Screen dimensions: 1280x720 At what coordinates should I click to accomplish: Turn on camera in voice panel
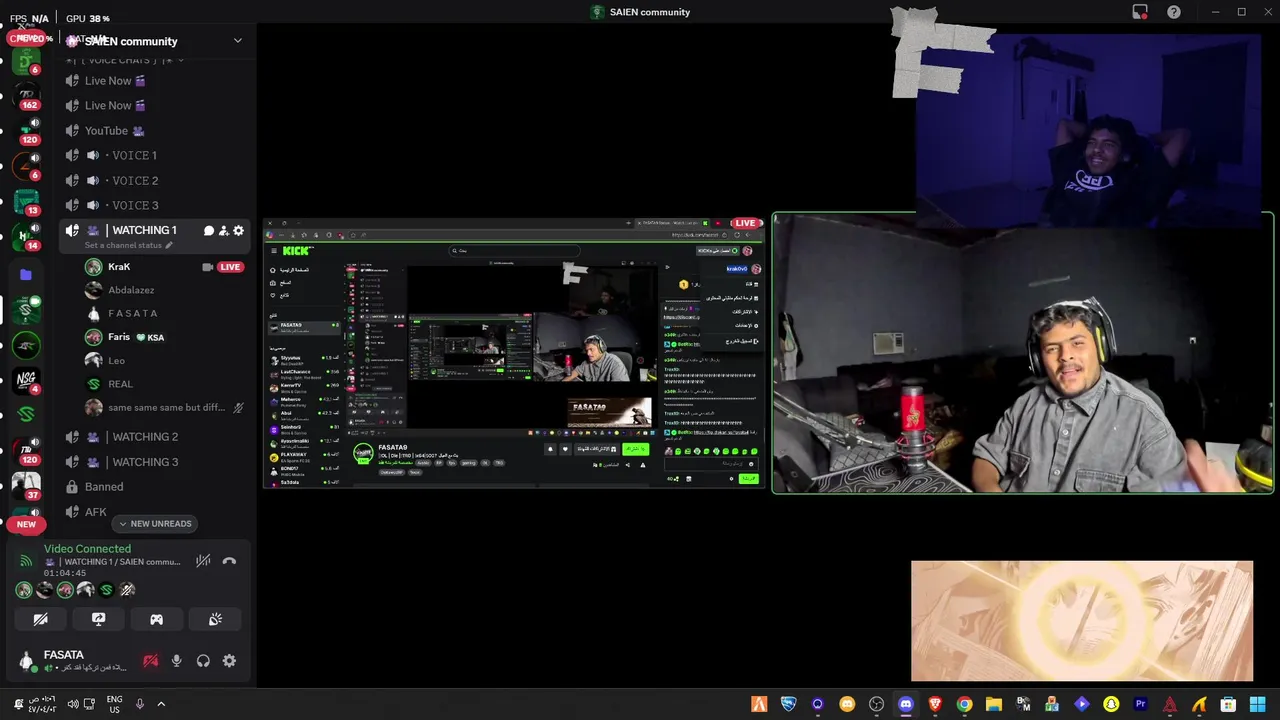(x=41, y=620)
